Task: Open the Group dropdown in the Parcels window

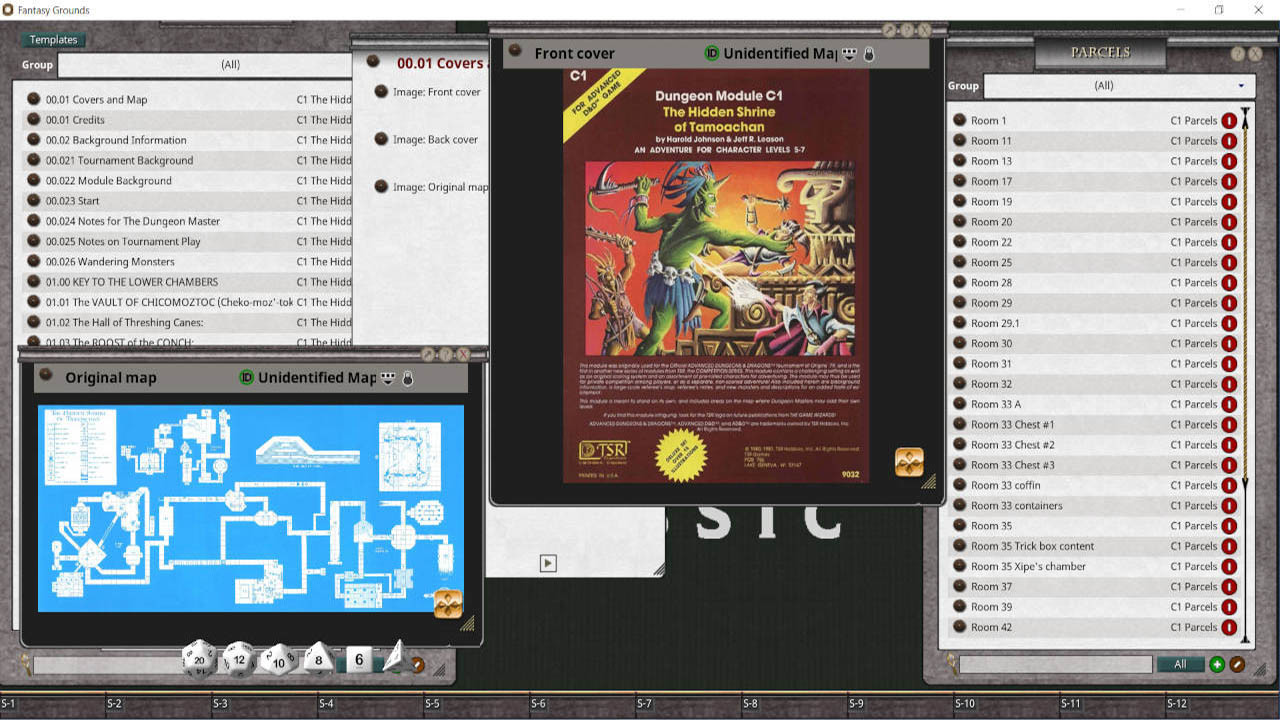Action: coord(1120,85)
